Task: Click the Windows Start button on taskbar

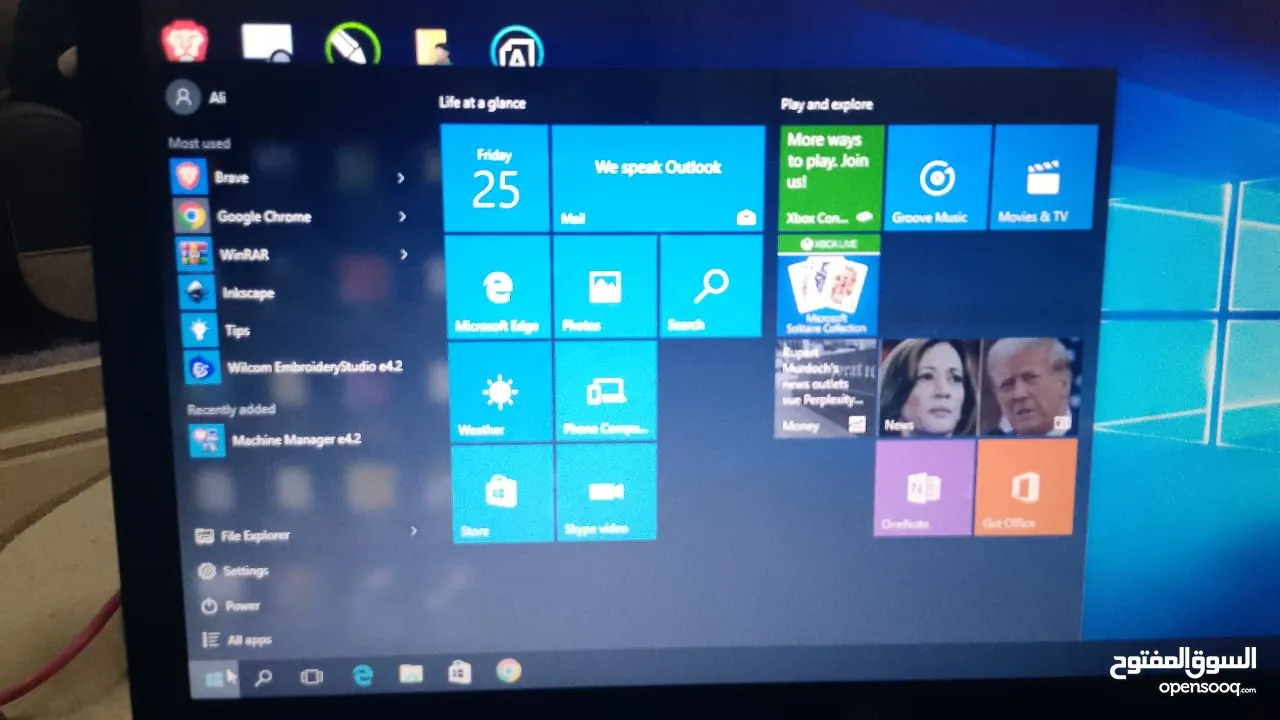Action: [x=215, y=679]
